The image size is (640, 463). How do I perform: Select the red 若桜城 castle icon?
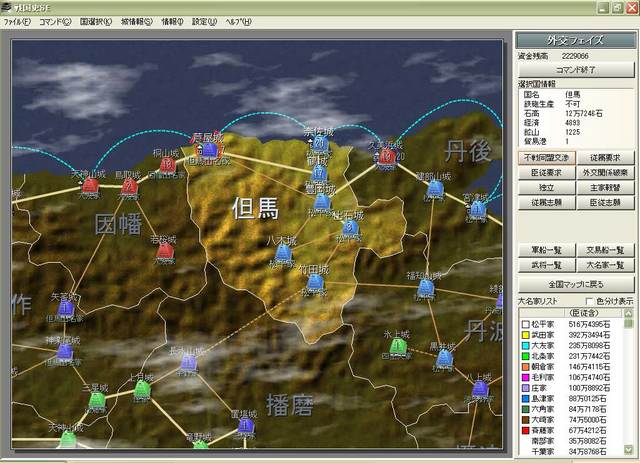[x=165, y=251]
